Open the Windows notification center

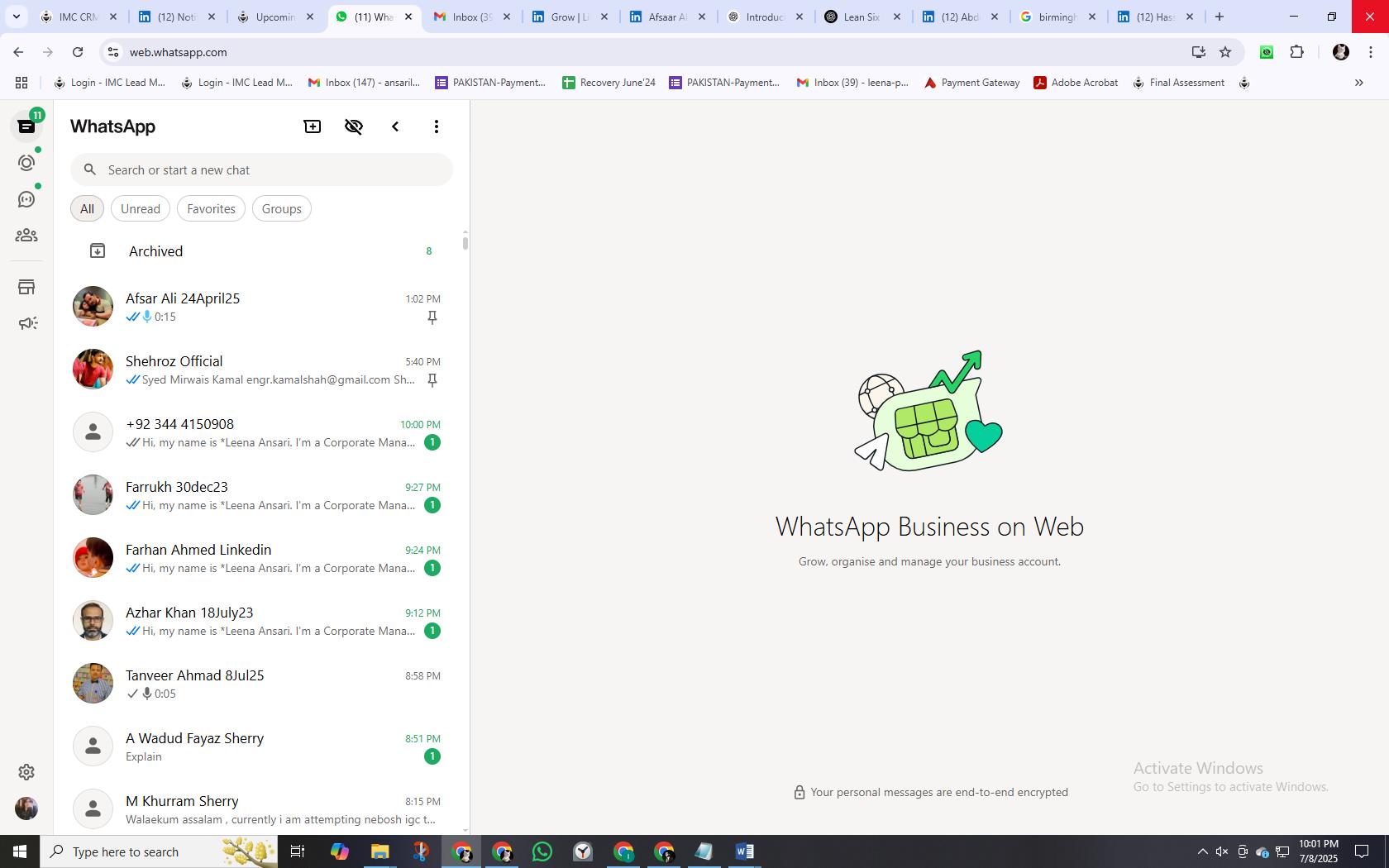pyautogui.click(x=1362, y=851)
